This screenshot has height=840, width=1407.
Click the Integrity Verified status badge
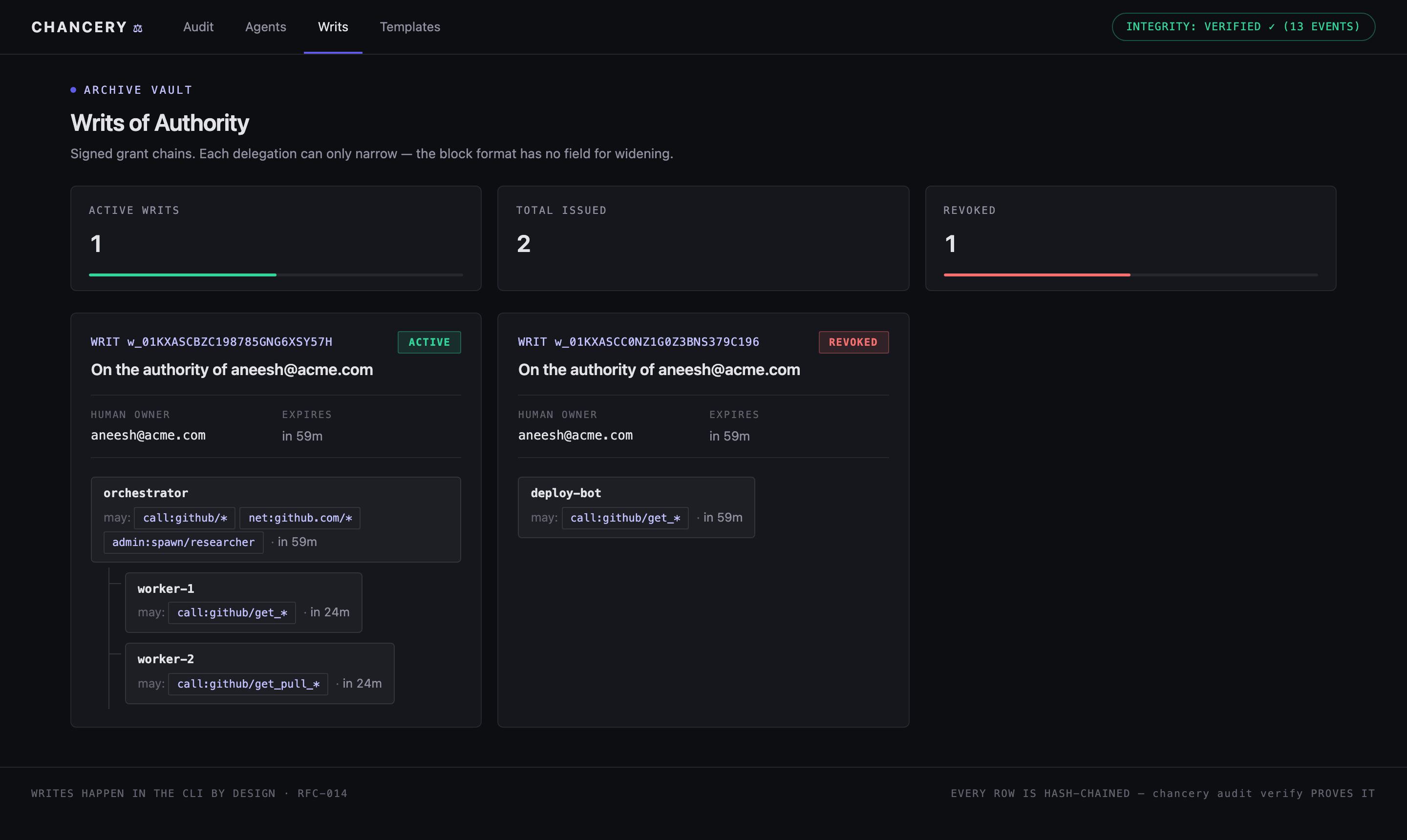[1243, 26]
